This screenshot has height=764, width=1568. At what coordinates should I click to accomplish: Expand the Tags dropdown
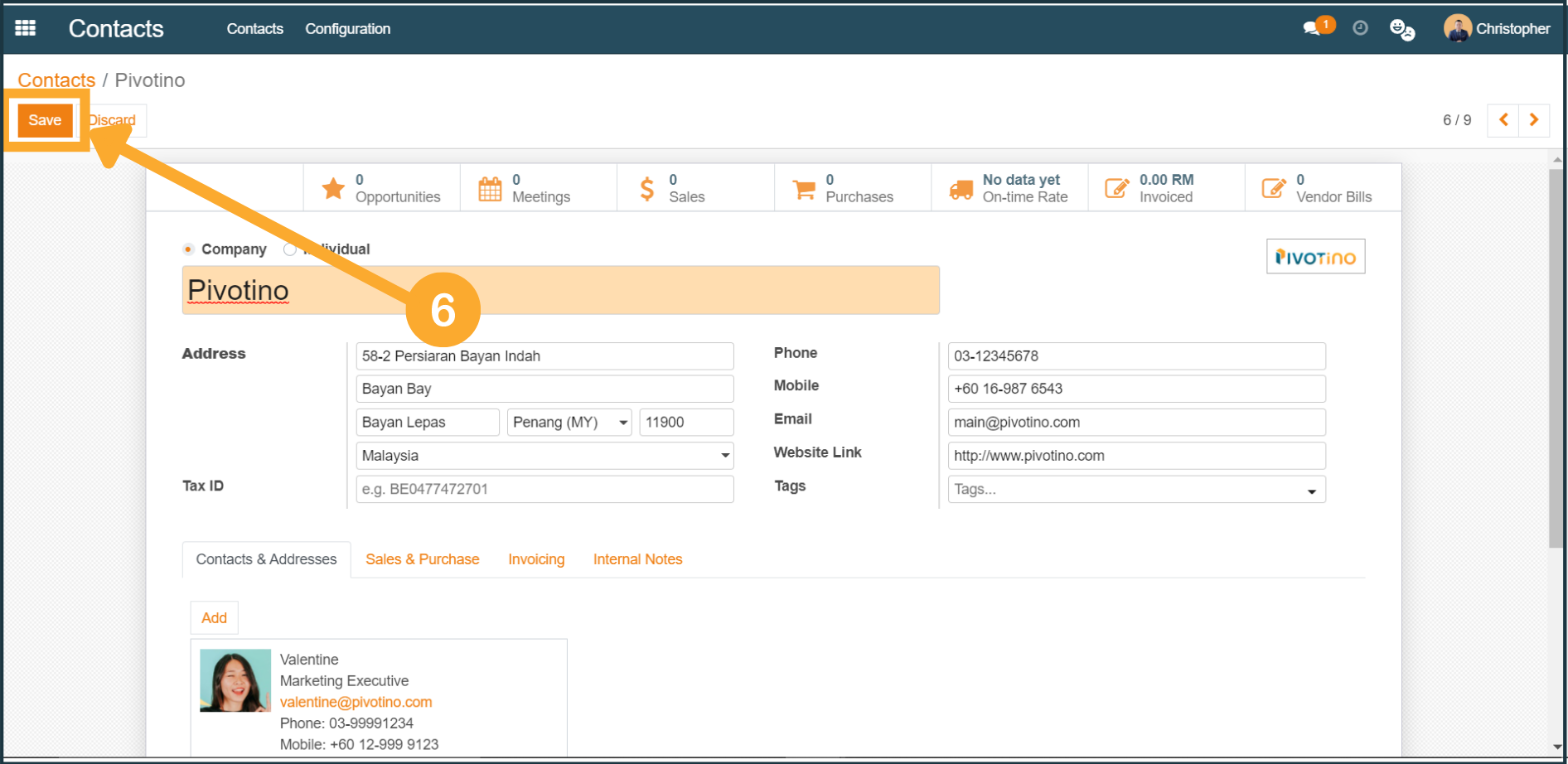click(1311, 491)
